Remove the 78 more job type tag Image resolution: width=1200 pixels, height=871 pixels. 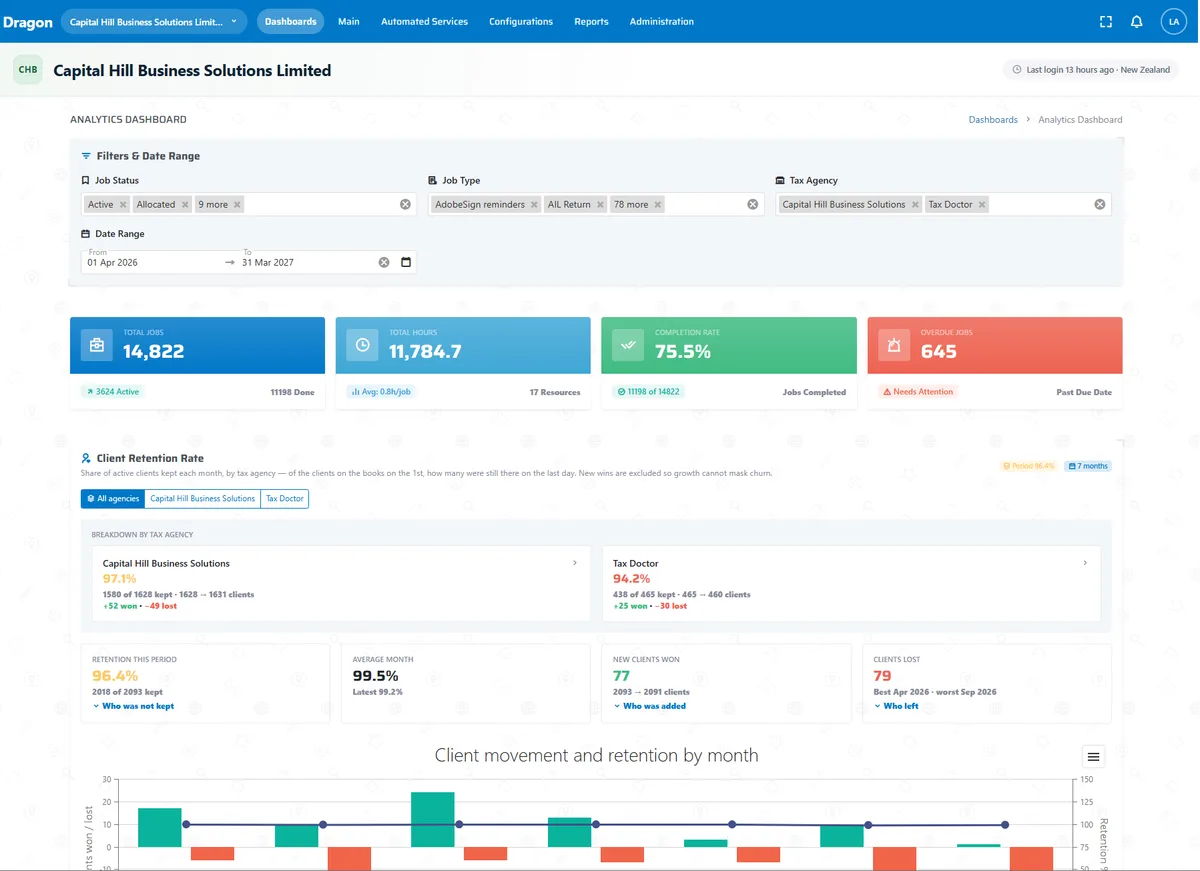[657, 204]
